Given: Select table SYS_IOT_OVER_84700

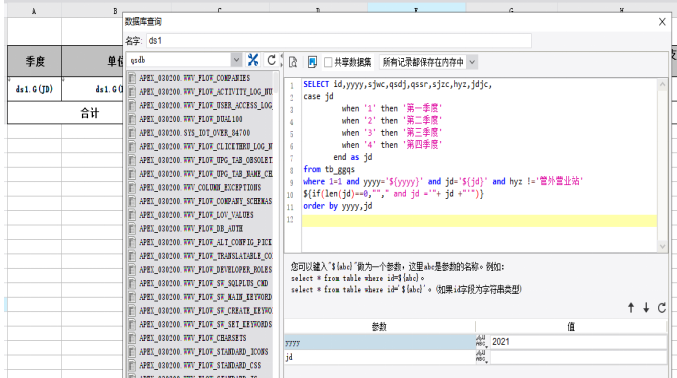Looking at the screenshot, I should coord(194,133).
